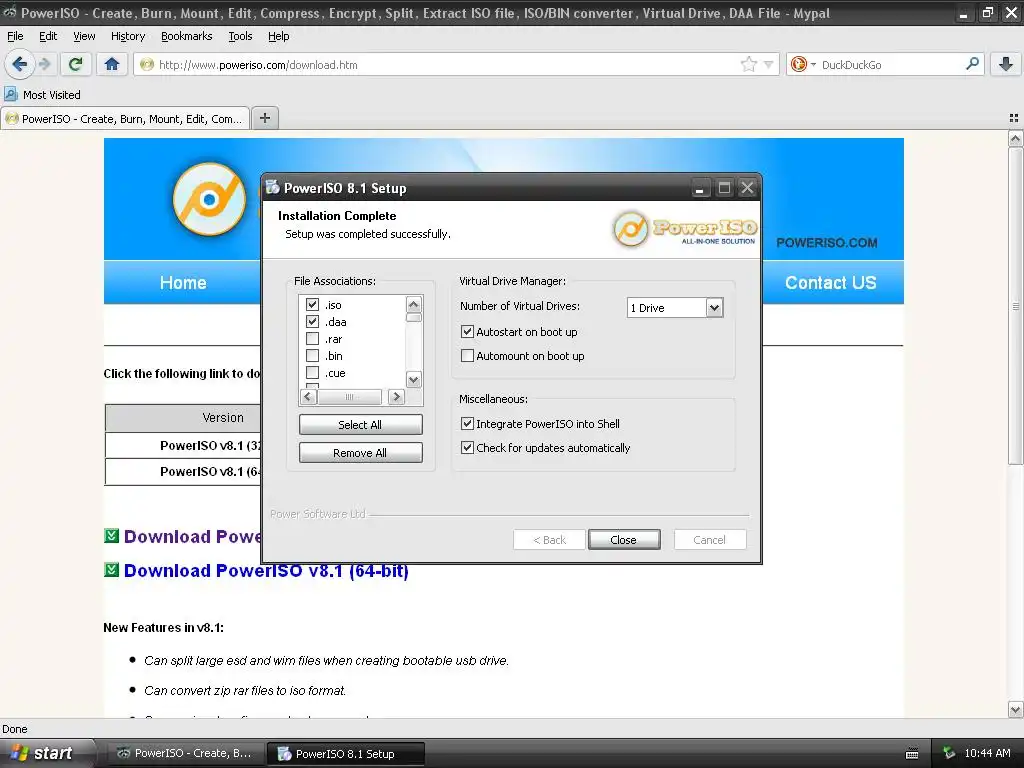
Task: Check the .cue file association
Action: (x=312, y=372)
